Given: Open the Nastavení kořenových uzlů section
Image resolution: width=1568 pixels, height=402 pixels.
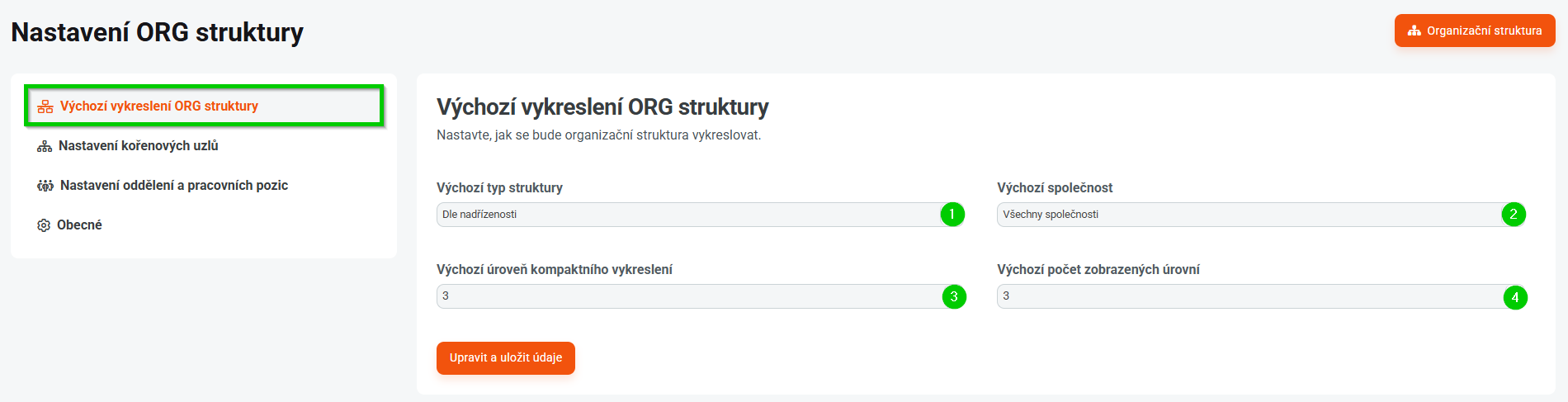Looking at the screenshot, I should click(139, 146).
